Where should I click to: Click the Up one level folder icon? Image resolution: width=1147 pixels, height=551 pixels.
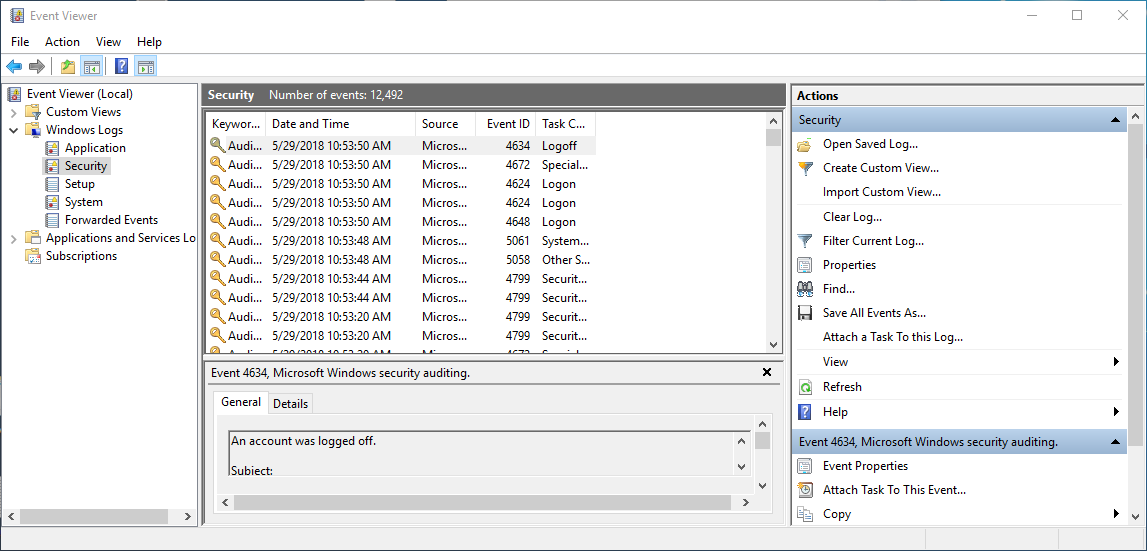tap(67, 67)
